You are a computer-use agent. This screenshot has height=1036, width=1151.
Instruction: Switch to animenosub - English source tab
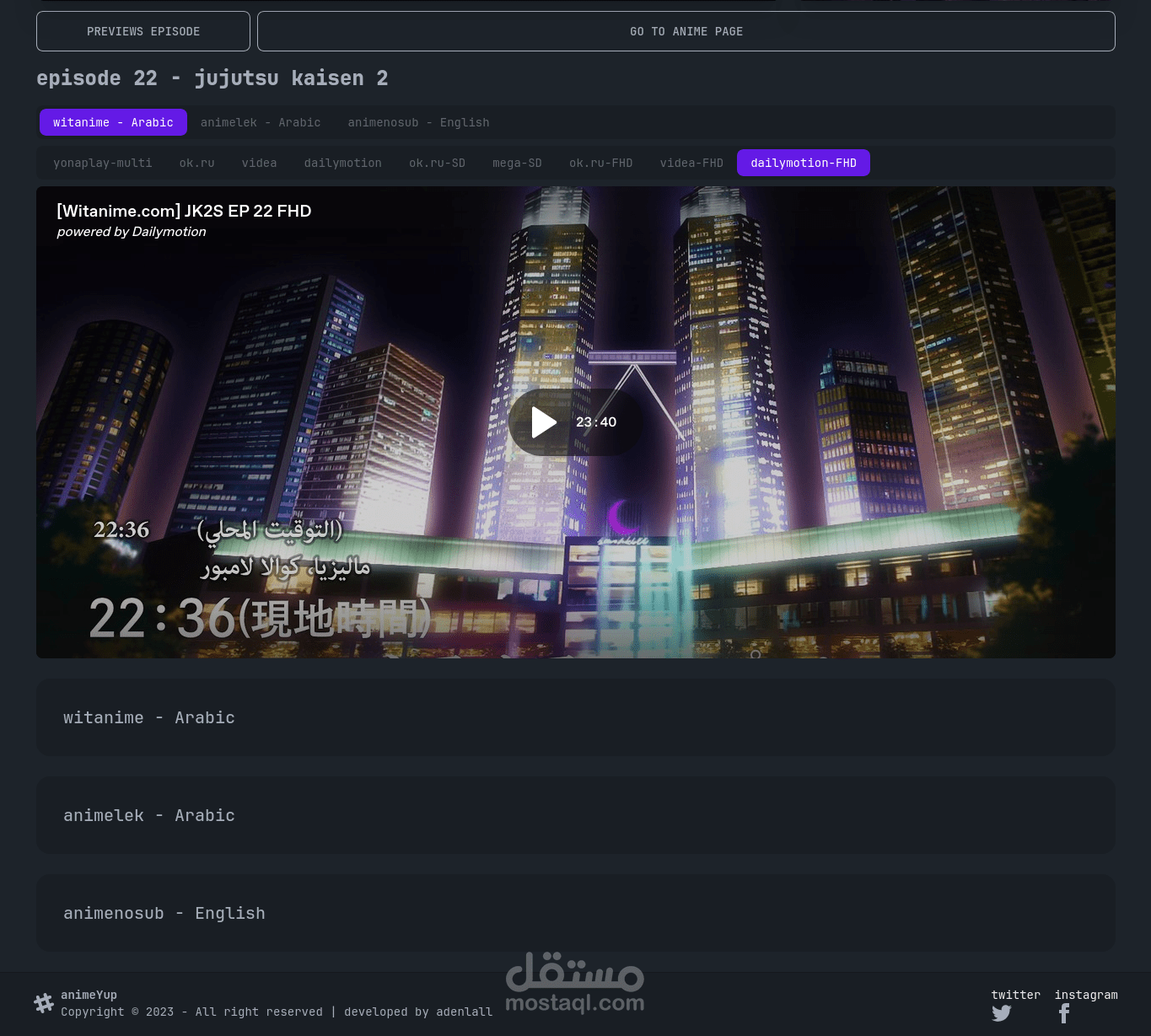(418, 122)
